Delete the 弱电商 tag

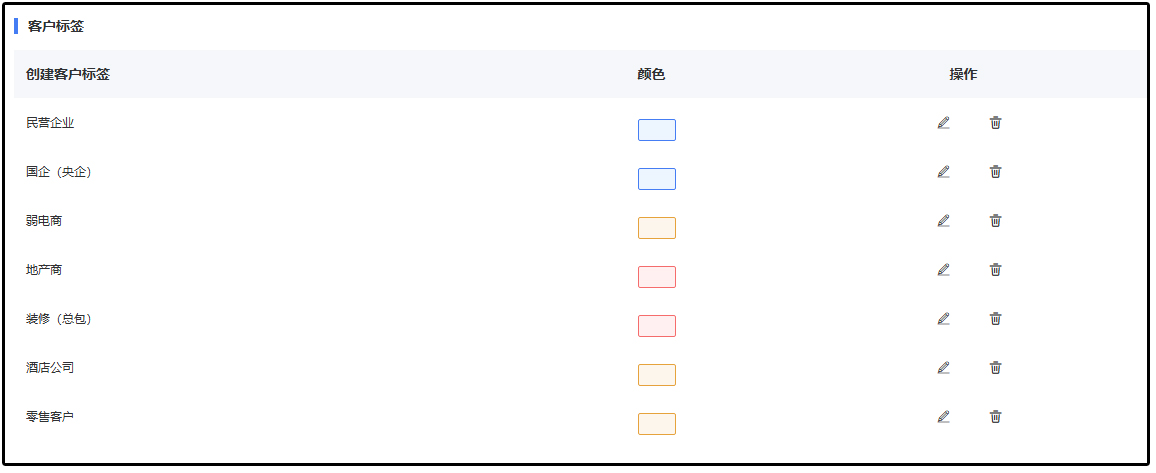point(995,221)
